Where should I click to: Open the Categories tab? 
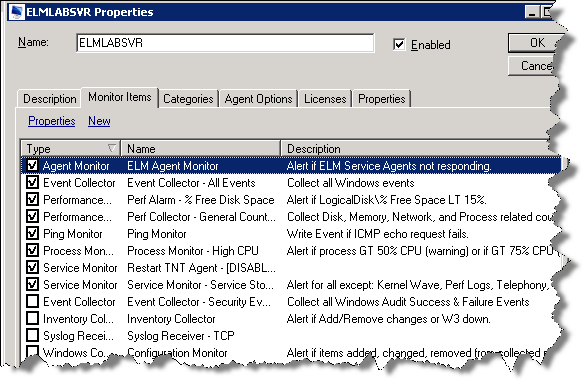coord(188,99)
